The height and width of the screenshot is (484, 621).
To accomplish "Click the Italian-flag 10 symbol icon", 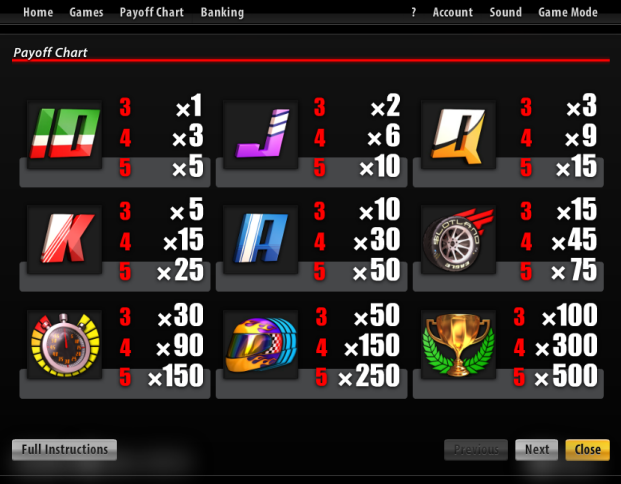I will pos(65,134).
